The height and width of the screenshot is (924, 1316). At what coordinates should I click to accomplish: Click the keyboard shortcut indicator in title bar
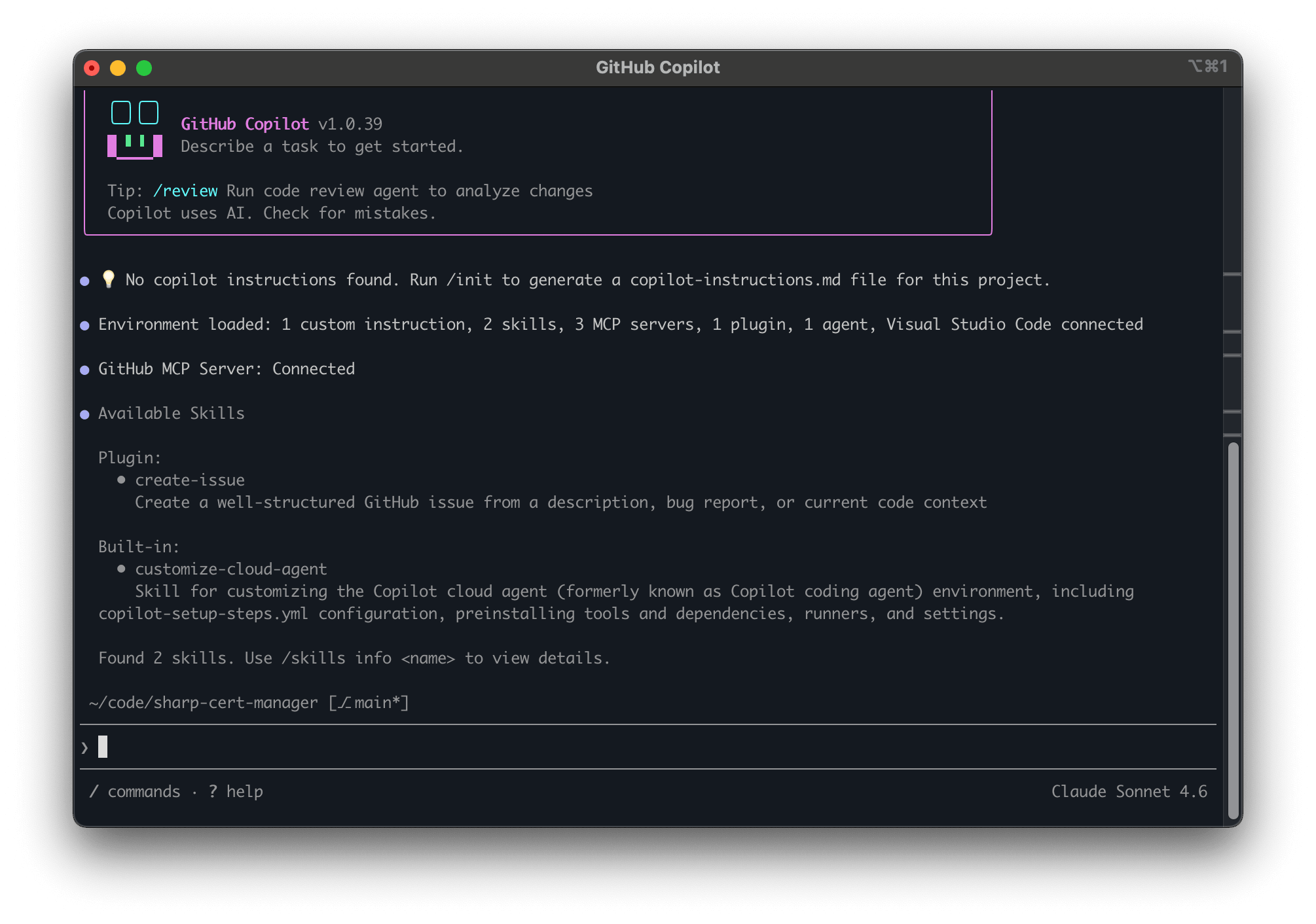click(x=1207, y=66)
